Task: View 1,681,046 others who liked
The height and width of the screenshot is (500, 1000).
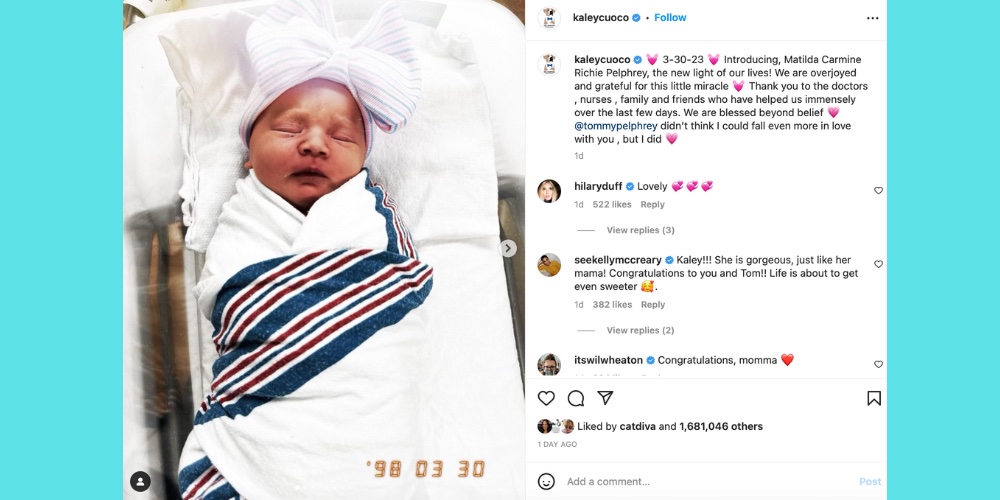Action: pyautogui.click(x=721, y=427)
